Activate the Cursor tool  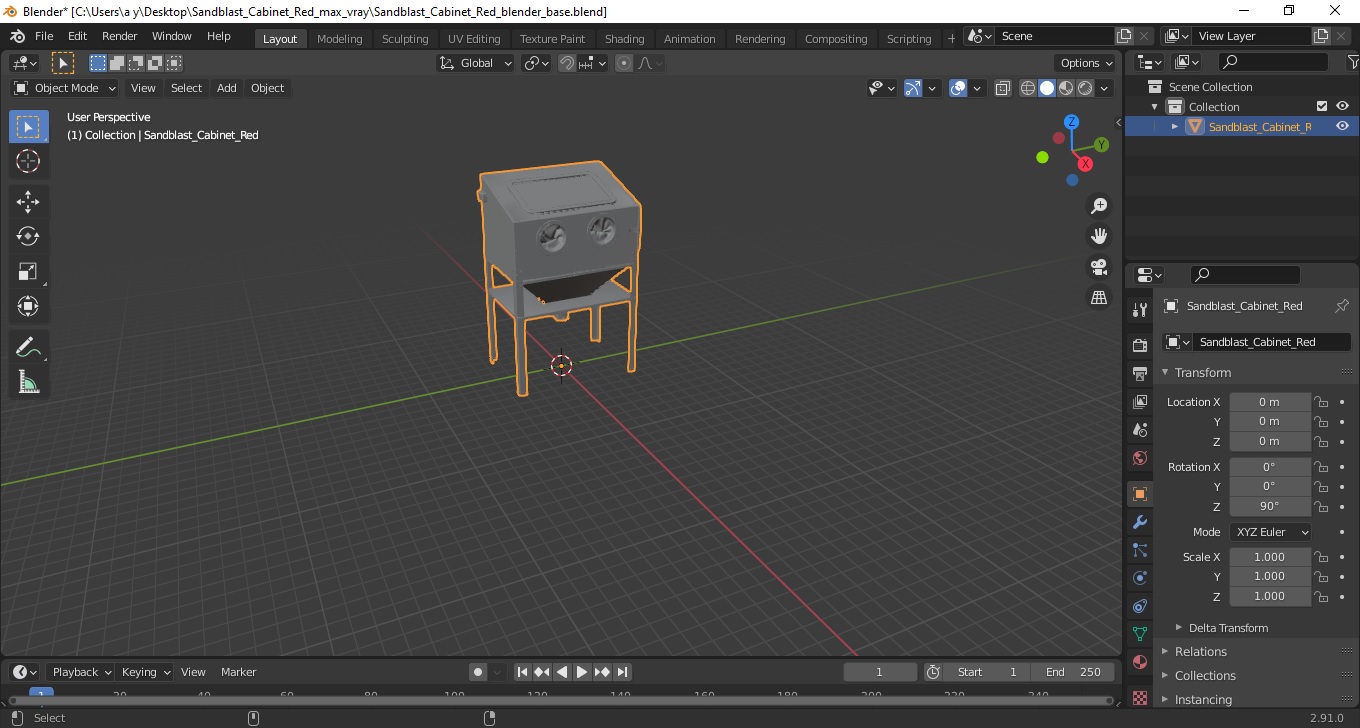(x=28, y=161)
